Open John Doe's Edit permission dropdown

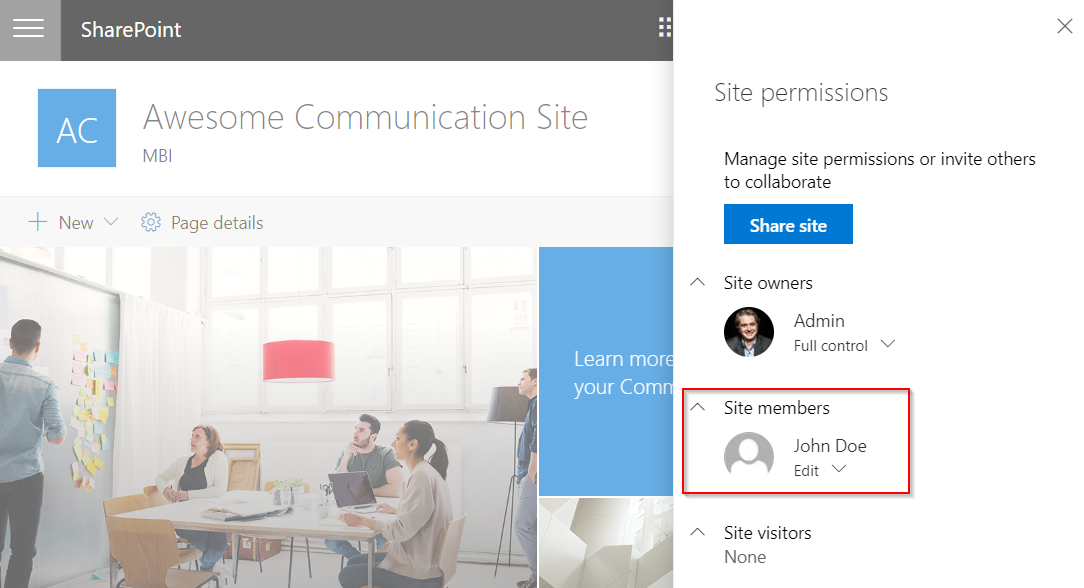(x=839, y=470)
